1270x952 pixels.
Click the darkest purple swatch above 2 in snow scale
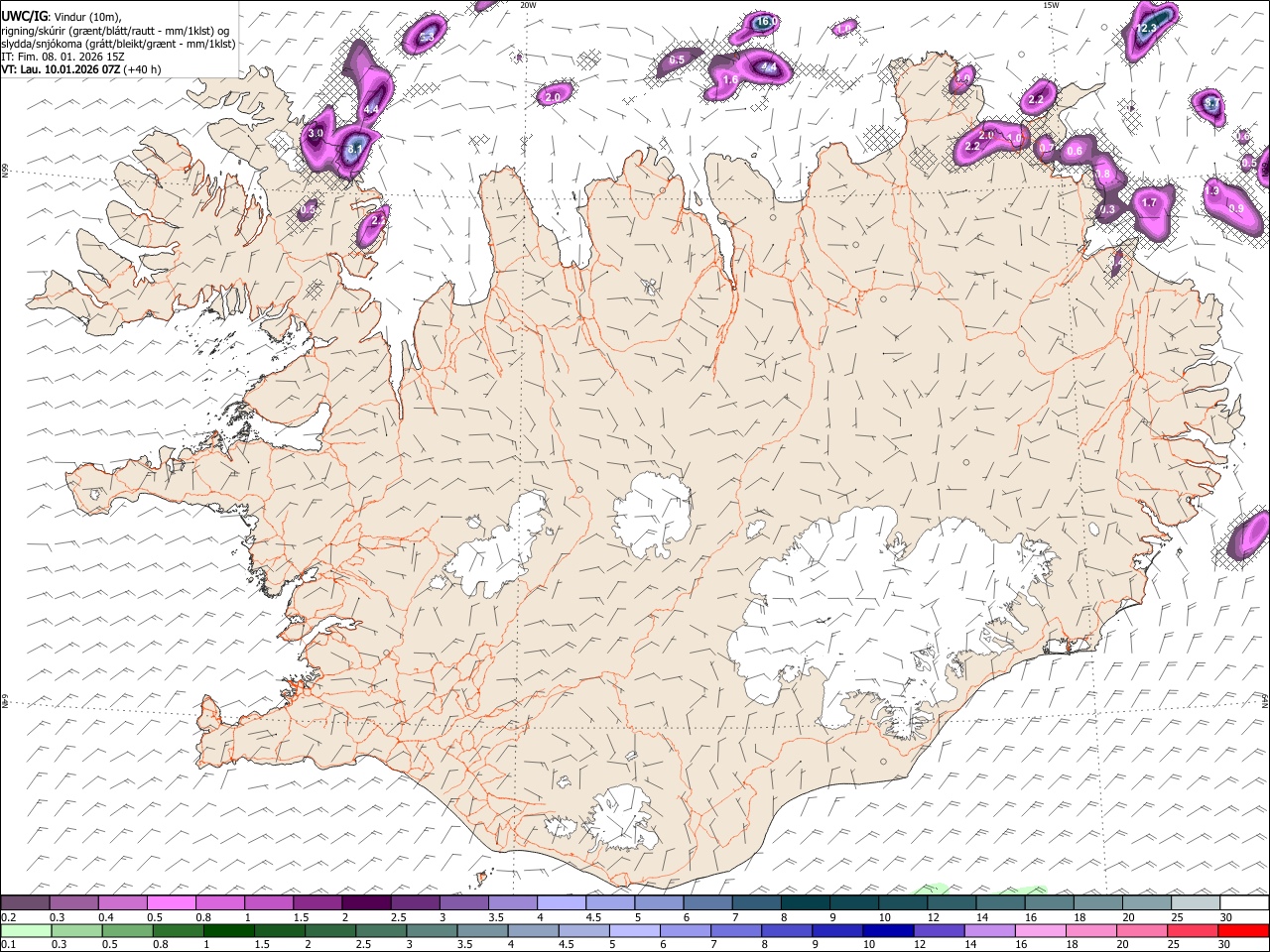pyautogui.click(x=365, y=902)
